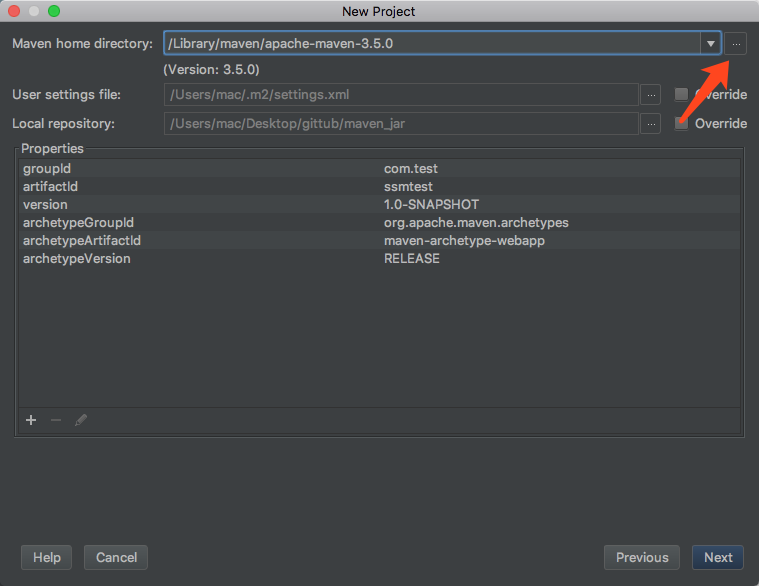Viewport: 759px width, 586px height.
Task: Browse for user settings file
Action: [651, 95]
